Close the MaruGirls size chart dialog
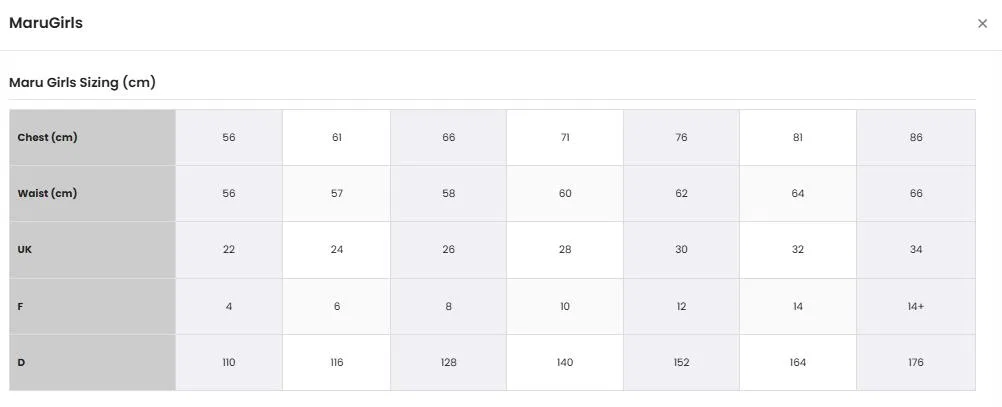 982,24
